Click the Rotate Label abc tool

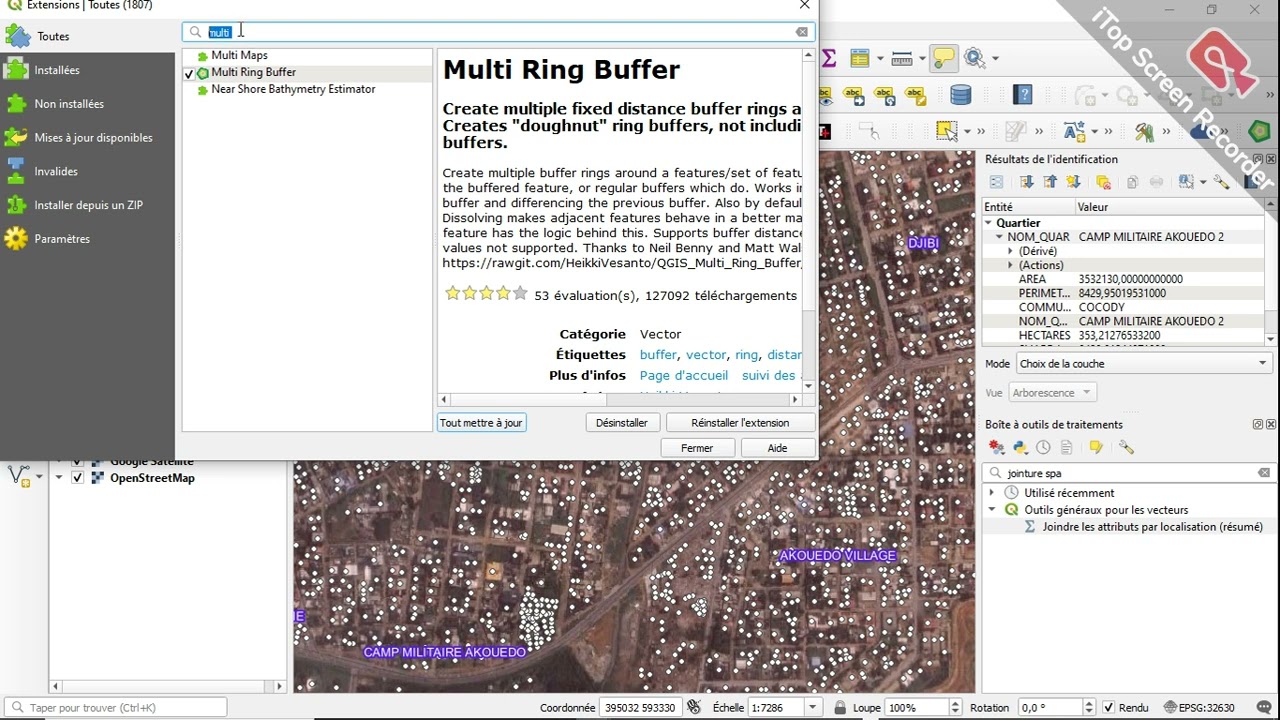[x=884, y=96]
